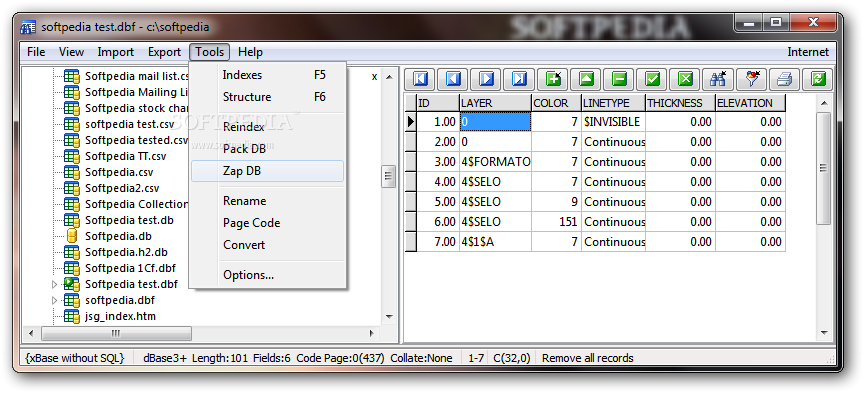Choose Indexes from the Tools menu
Image resolution: width=864 pixels, height=393 pixels.
point(267,75)
